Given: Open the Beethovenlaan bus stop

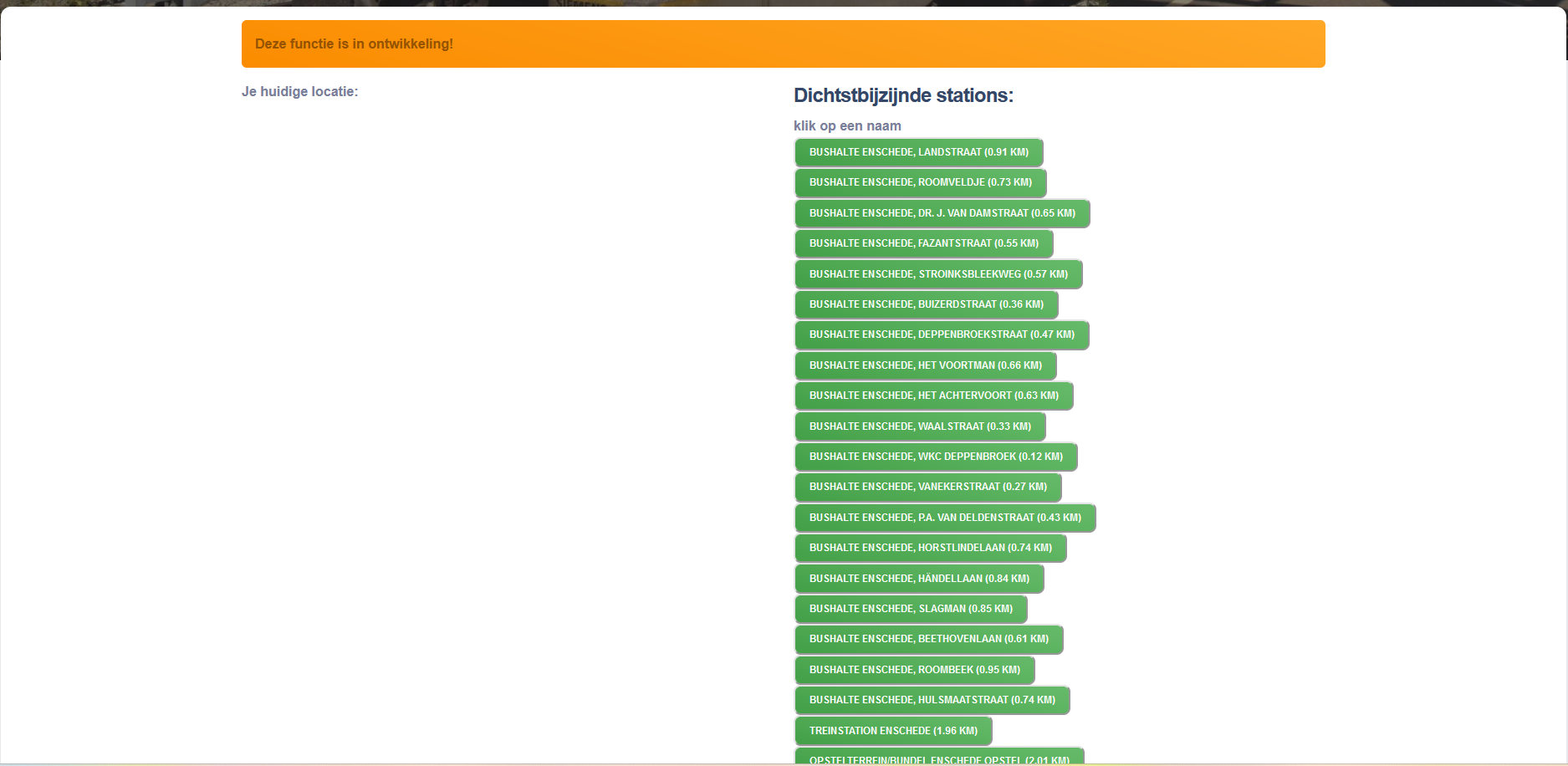Looking at the screenshot, I should (928, 639).
